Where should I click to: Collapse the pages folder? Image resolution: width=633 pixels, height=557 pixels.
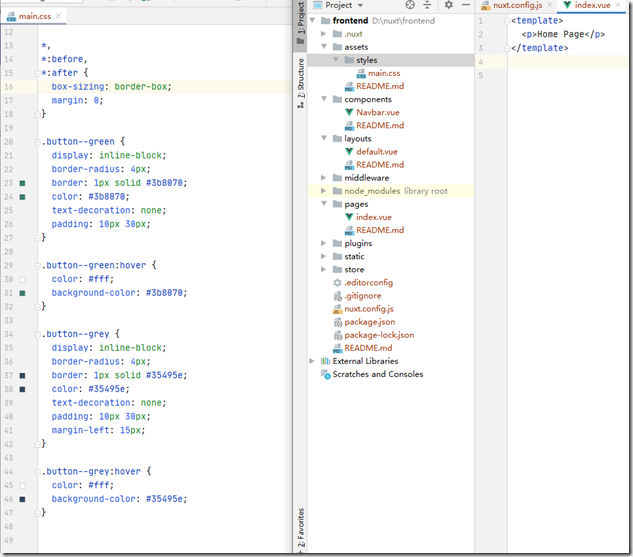pos(324,204)
